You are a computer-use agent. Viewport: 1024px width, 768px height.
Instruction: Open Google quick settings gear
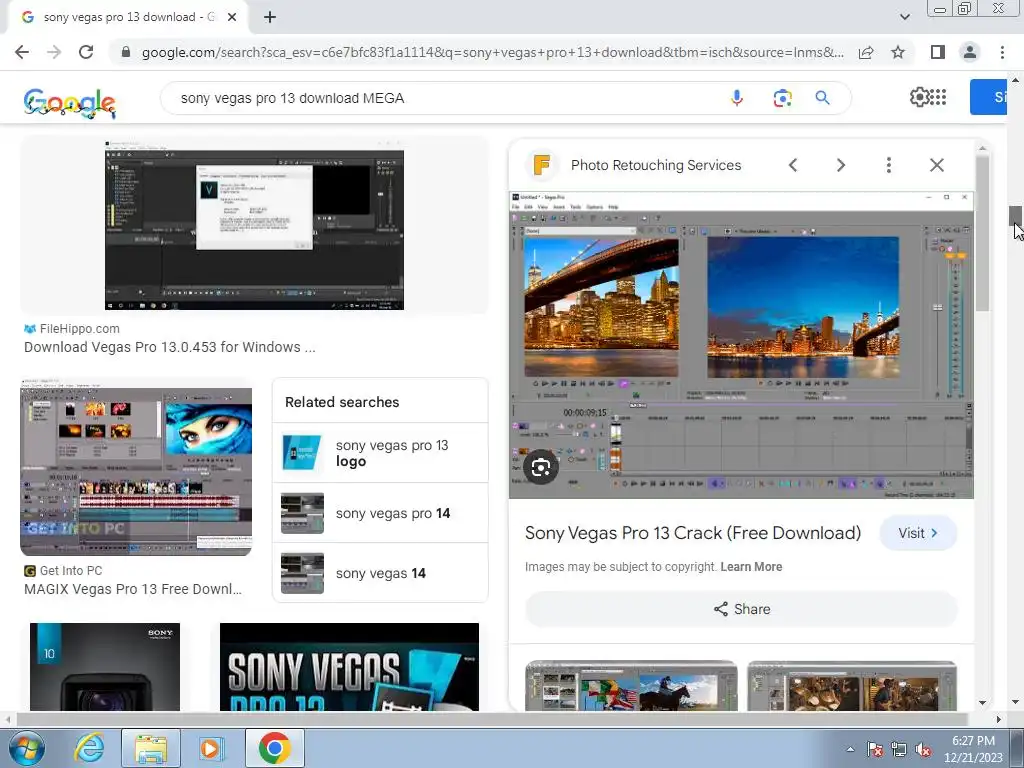(920, 97)
